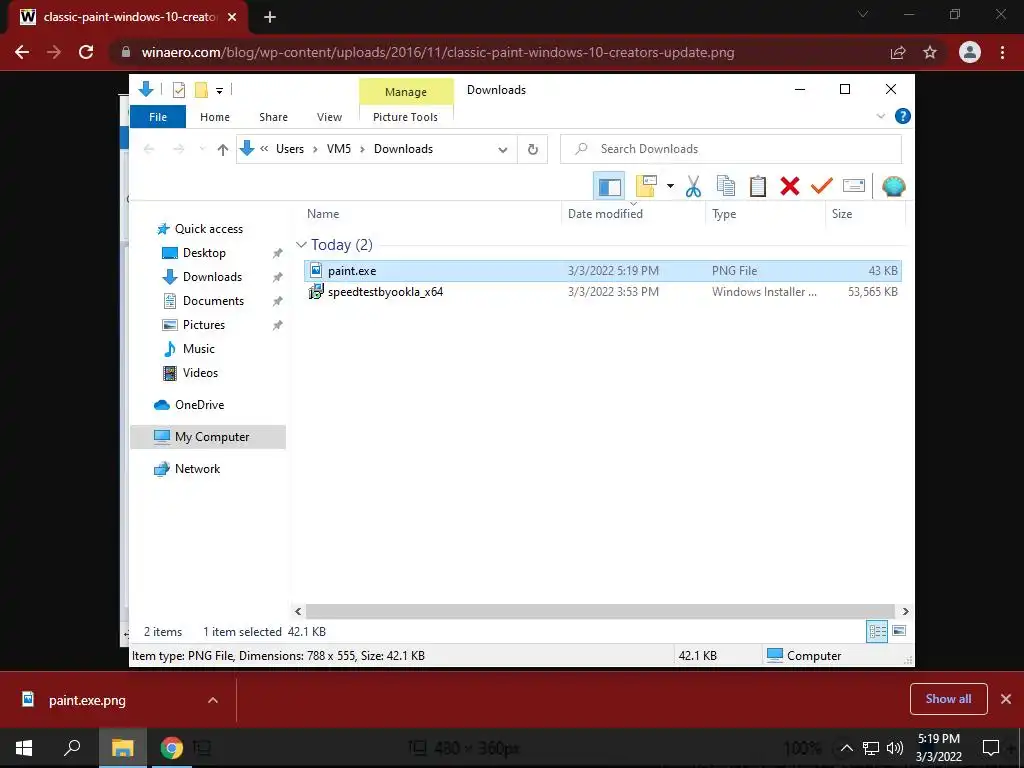Click Users in the address breadcrumb
1024x768 pixels.
pyautogui.click(x=290, y=149)
